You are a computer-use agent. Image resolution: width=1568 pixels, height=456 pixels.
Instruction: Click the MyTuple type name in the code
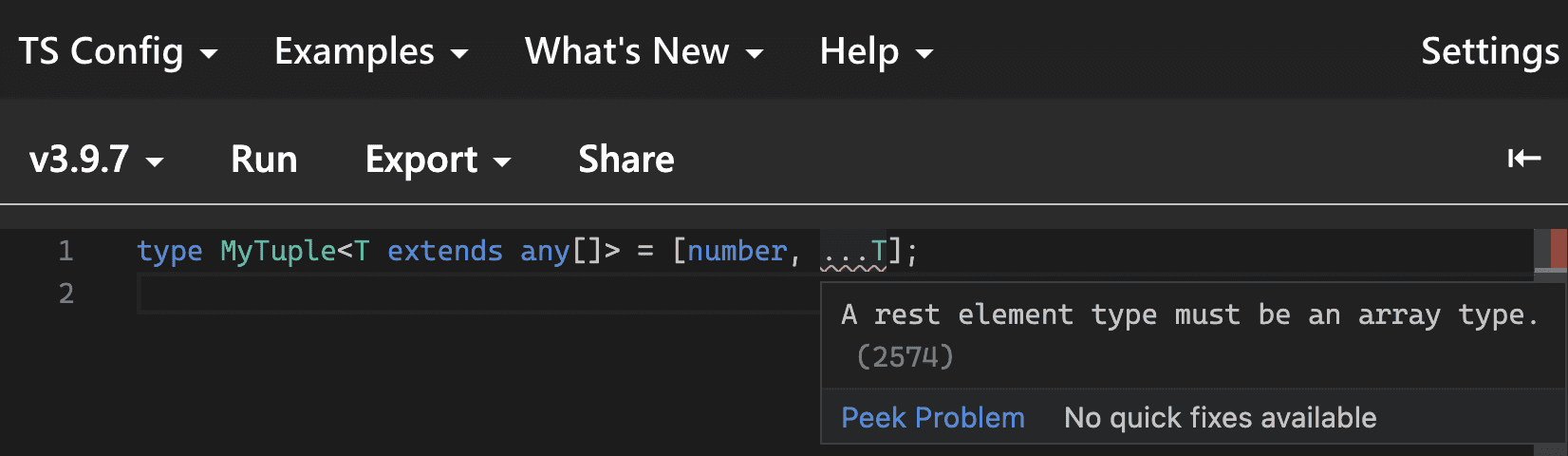(x=278, y=251)
